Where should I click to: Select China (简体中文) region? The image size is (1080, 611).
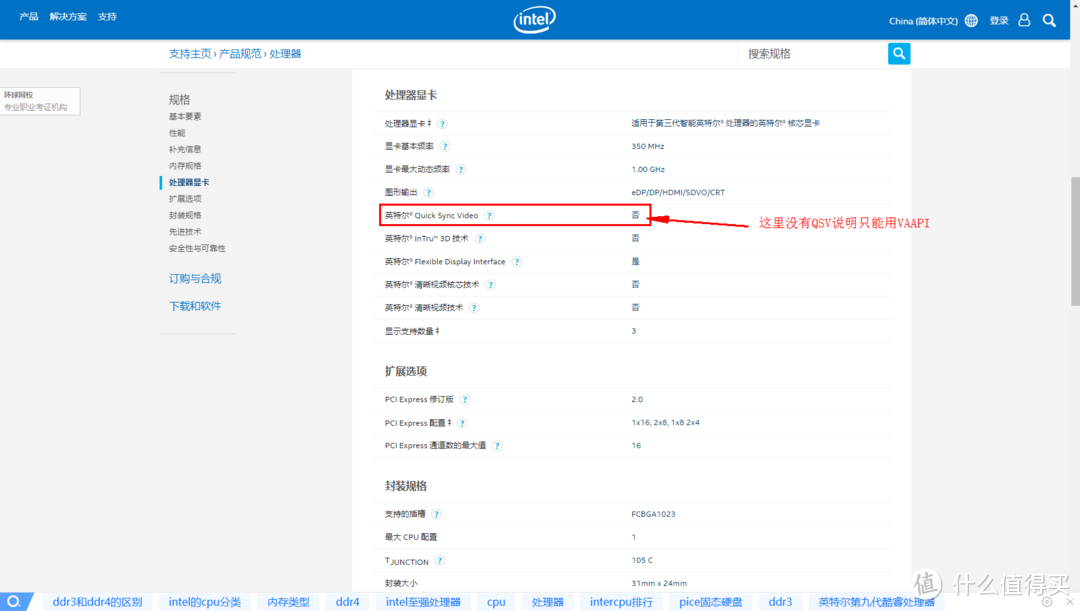[923, 21]
